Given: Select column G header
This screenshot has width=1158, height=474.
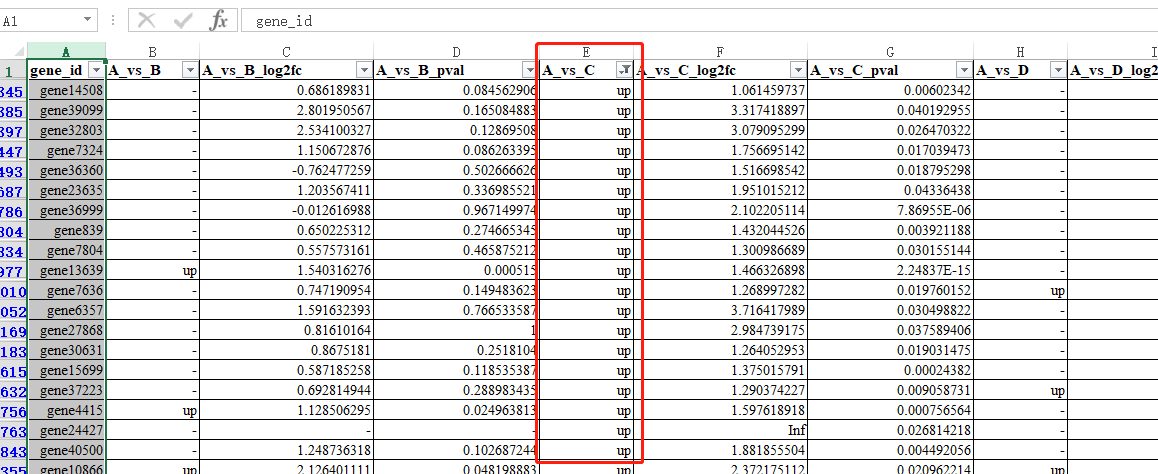Looking at the screenshot, I should pos(890,51).
